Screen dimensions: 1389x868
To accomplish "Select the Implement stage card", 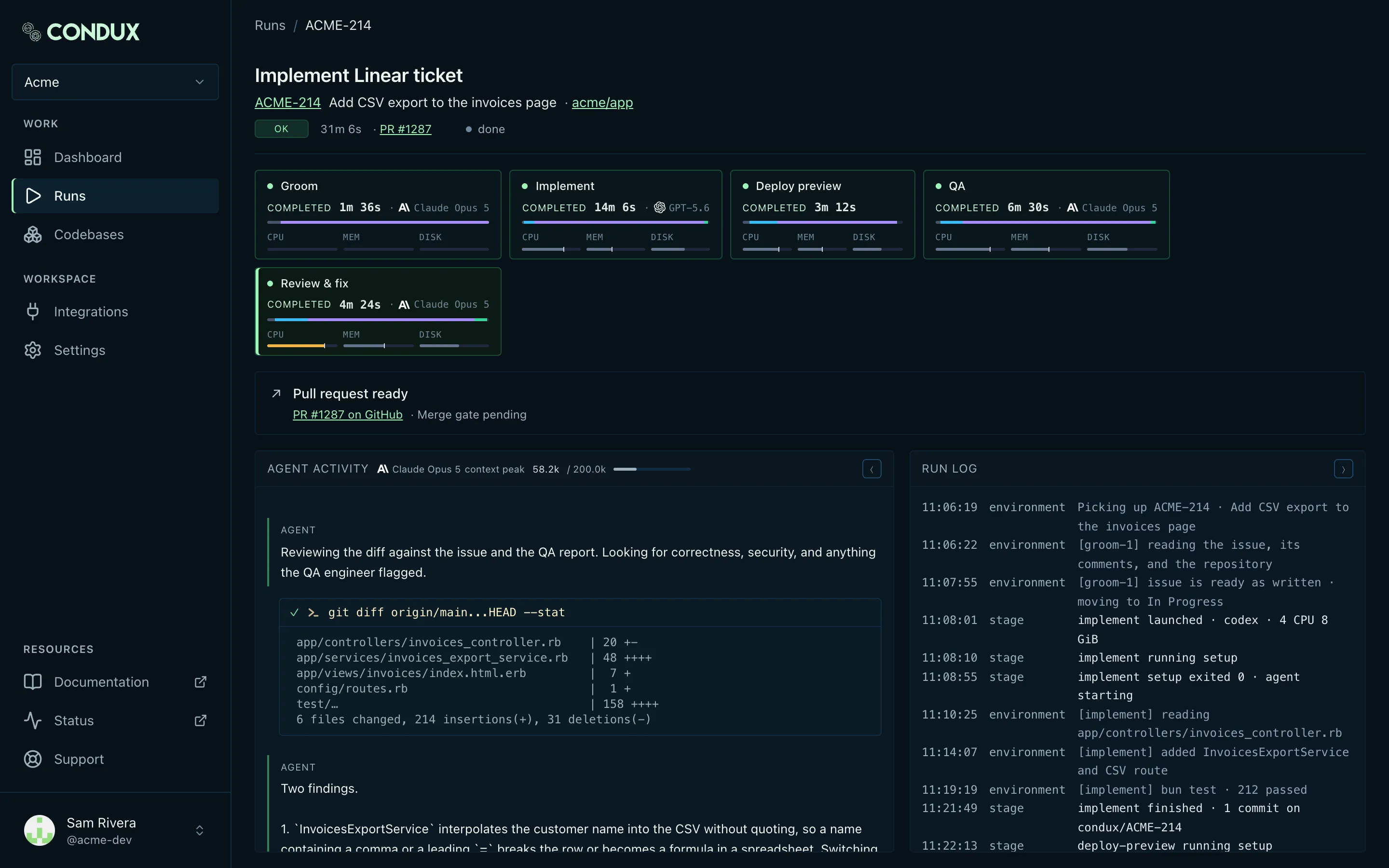I will pos(615,214).
